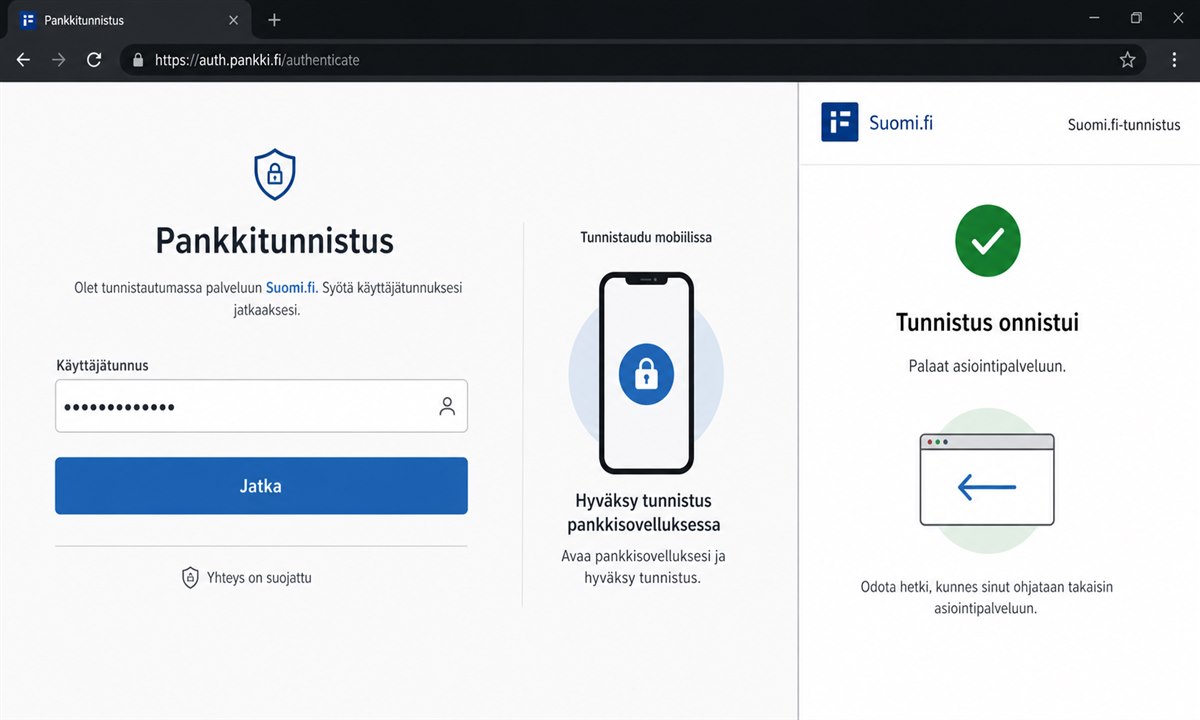Open a new tab with the plus icon

[x=274, y=20]
